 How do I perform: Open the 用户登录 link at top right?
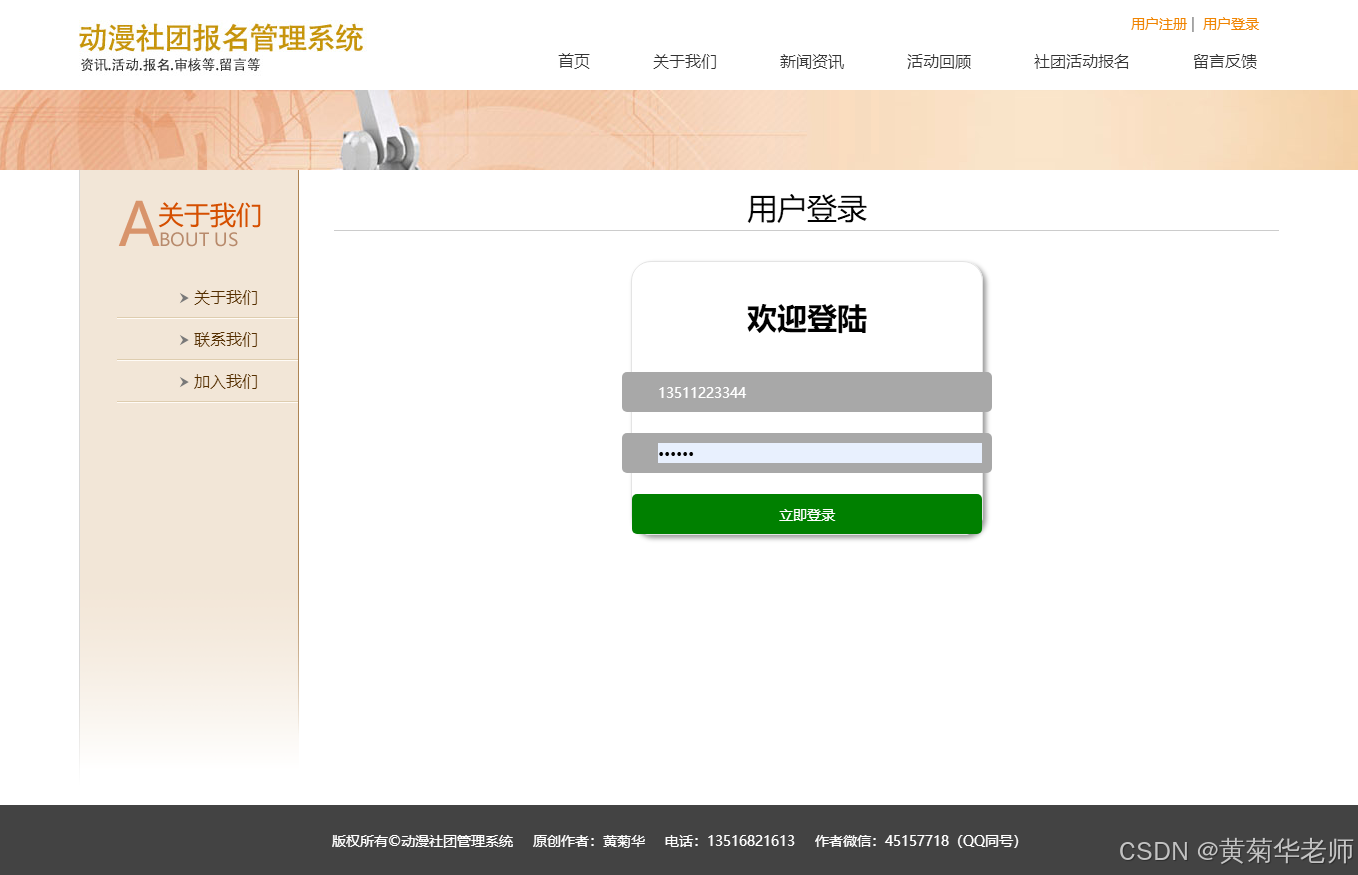(x=1231, y=24)
